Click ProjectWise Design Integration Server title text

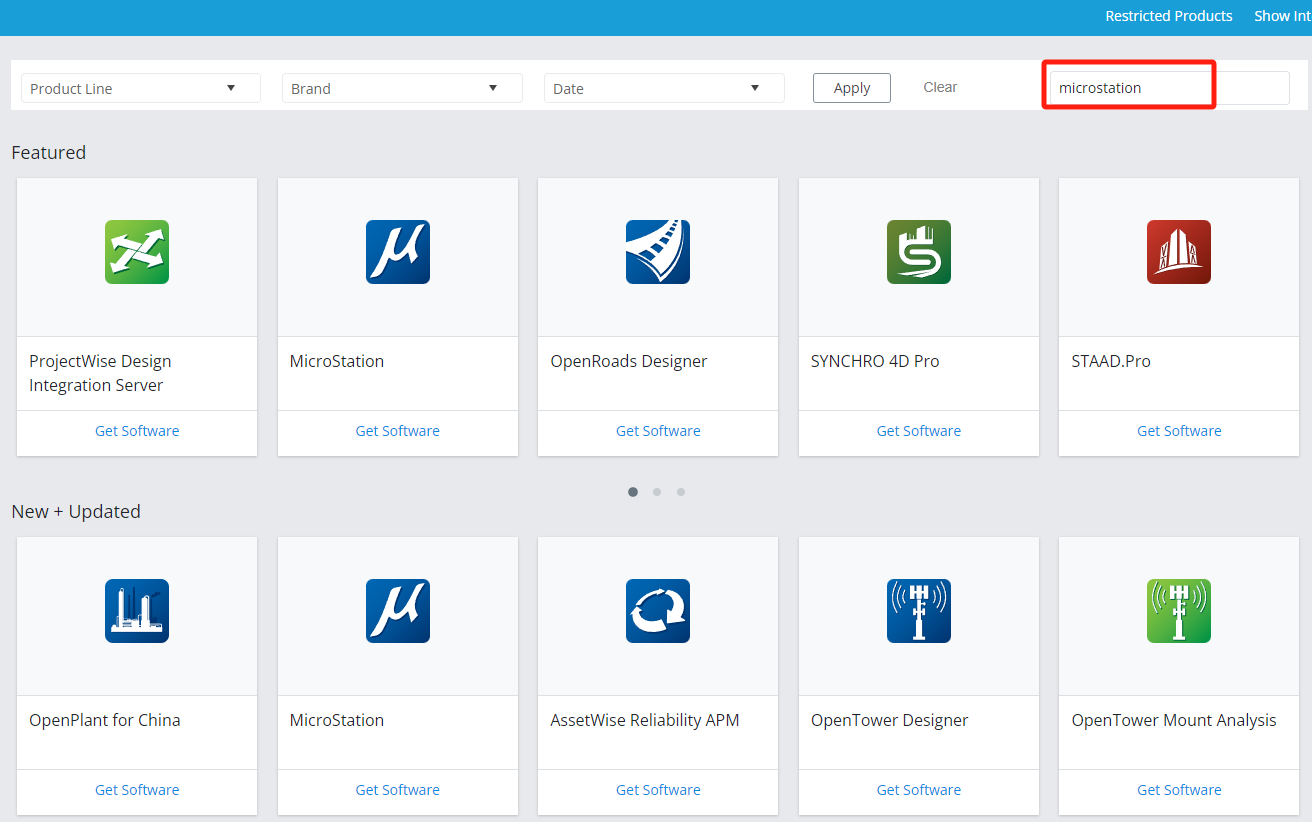coord(100,373)
